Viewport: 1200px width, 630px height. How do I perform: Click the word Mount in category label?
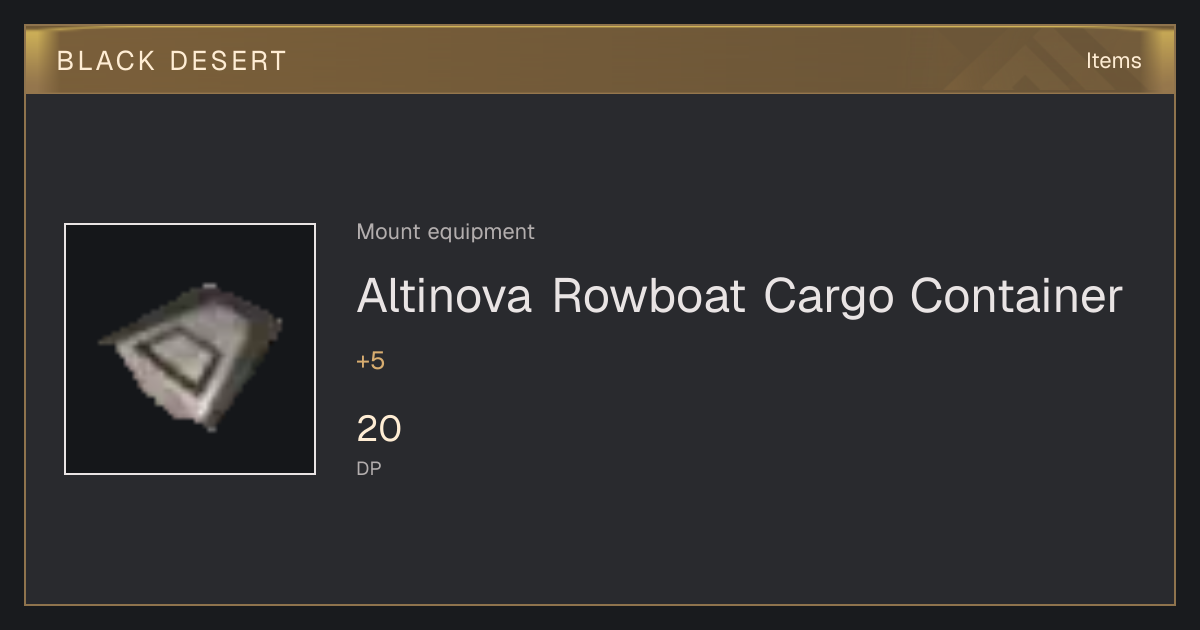pyautogui.click(x=388, y=232)
